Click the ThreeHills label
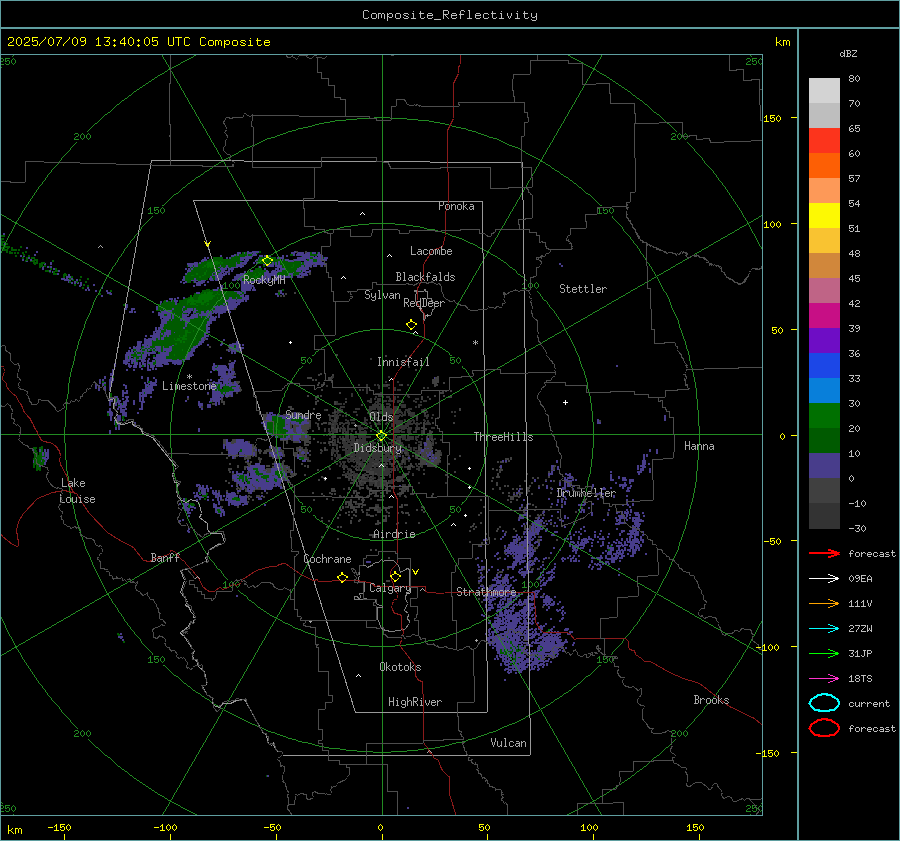This screenshot has height=841, width=900. click(503, 437)
